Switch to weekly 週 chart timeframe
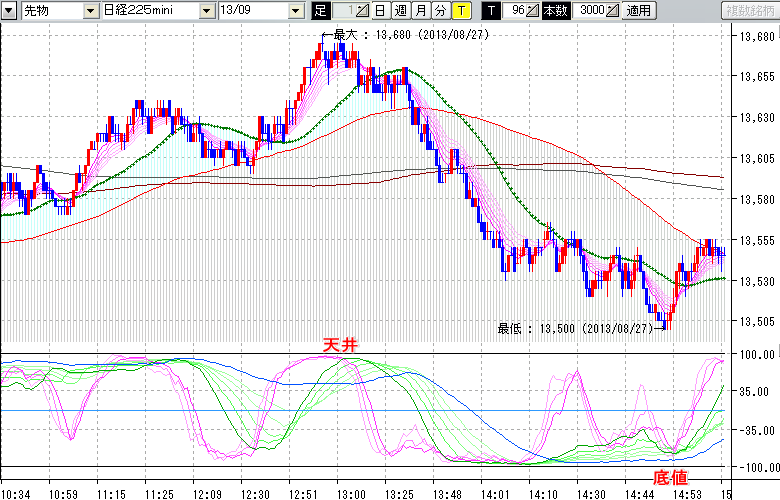The height and width of the screenshot is (500, 780). point(400,11)
